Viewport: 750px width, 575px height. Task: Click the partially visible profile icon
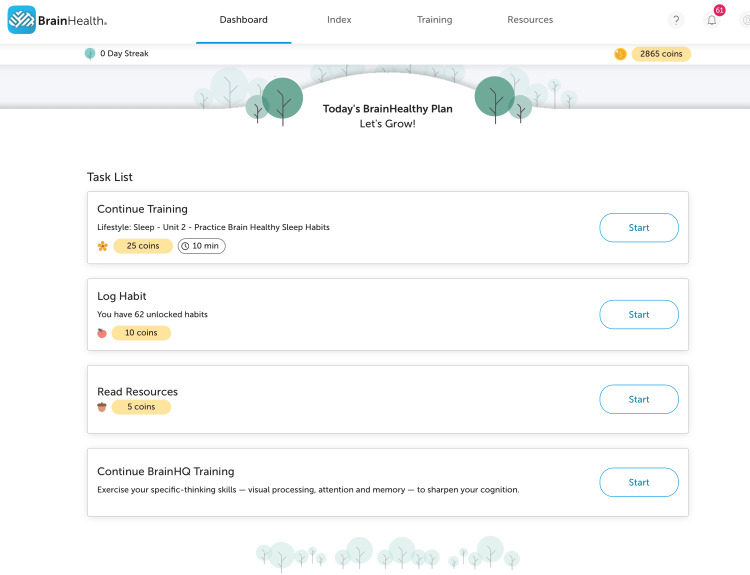coord(745,20)
